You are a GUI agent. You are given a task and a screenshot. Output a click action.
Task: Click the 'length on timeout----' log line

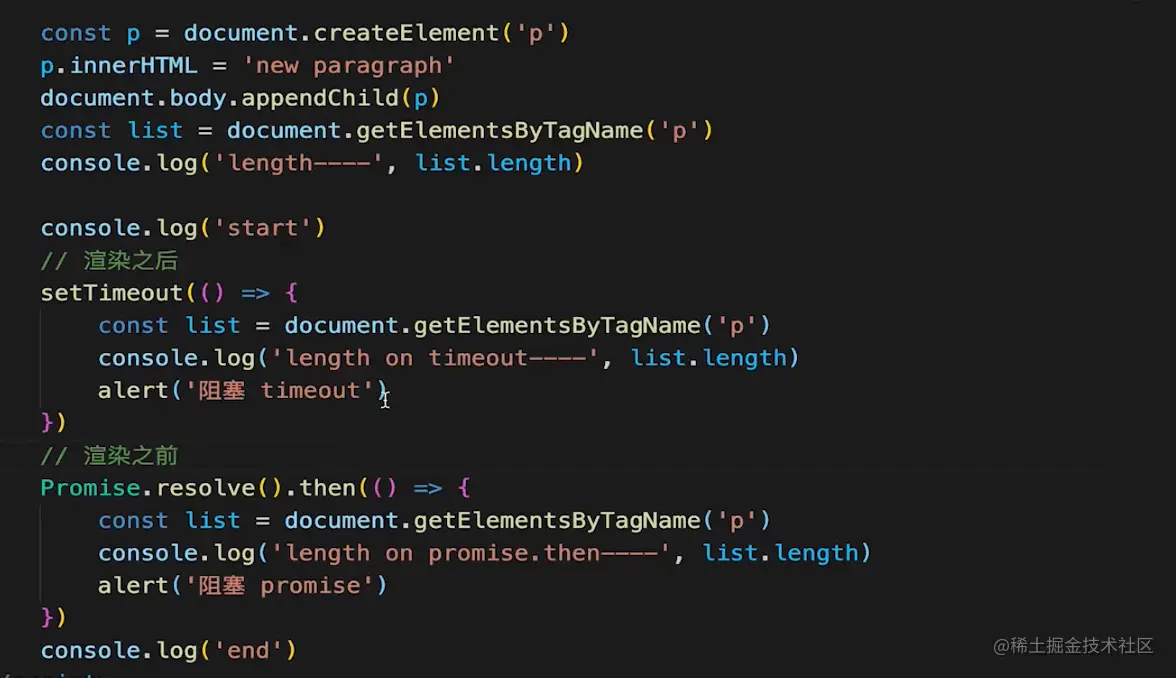coord(448,358)
